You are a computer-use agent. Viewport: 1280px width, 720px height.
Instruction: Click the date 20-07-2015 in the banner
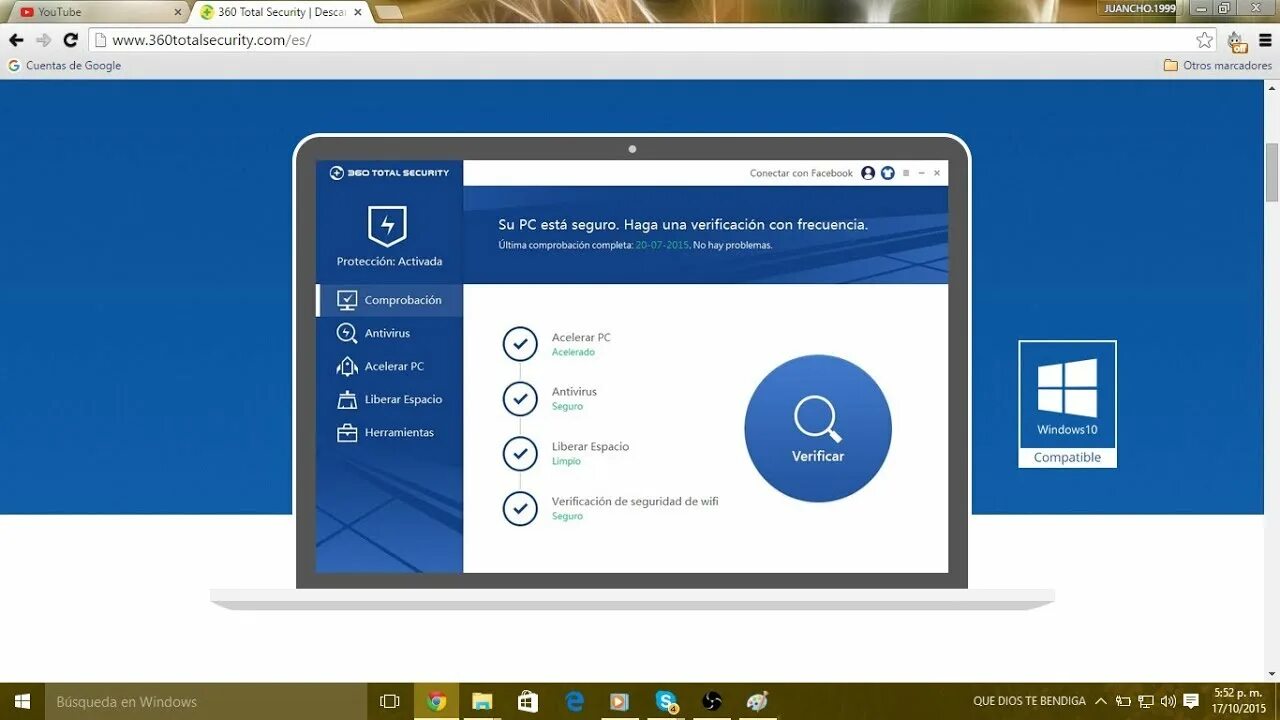tap(662, 245)
